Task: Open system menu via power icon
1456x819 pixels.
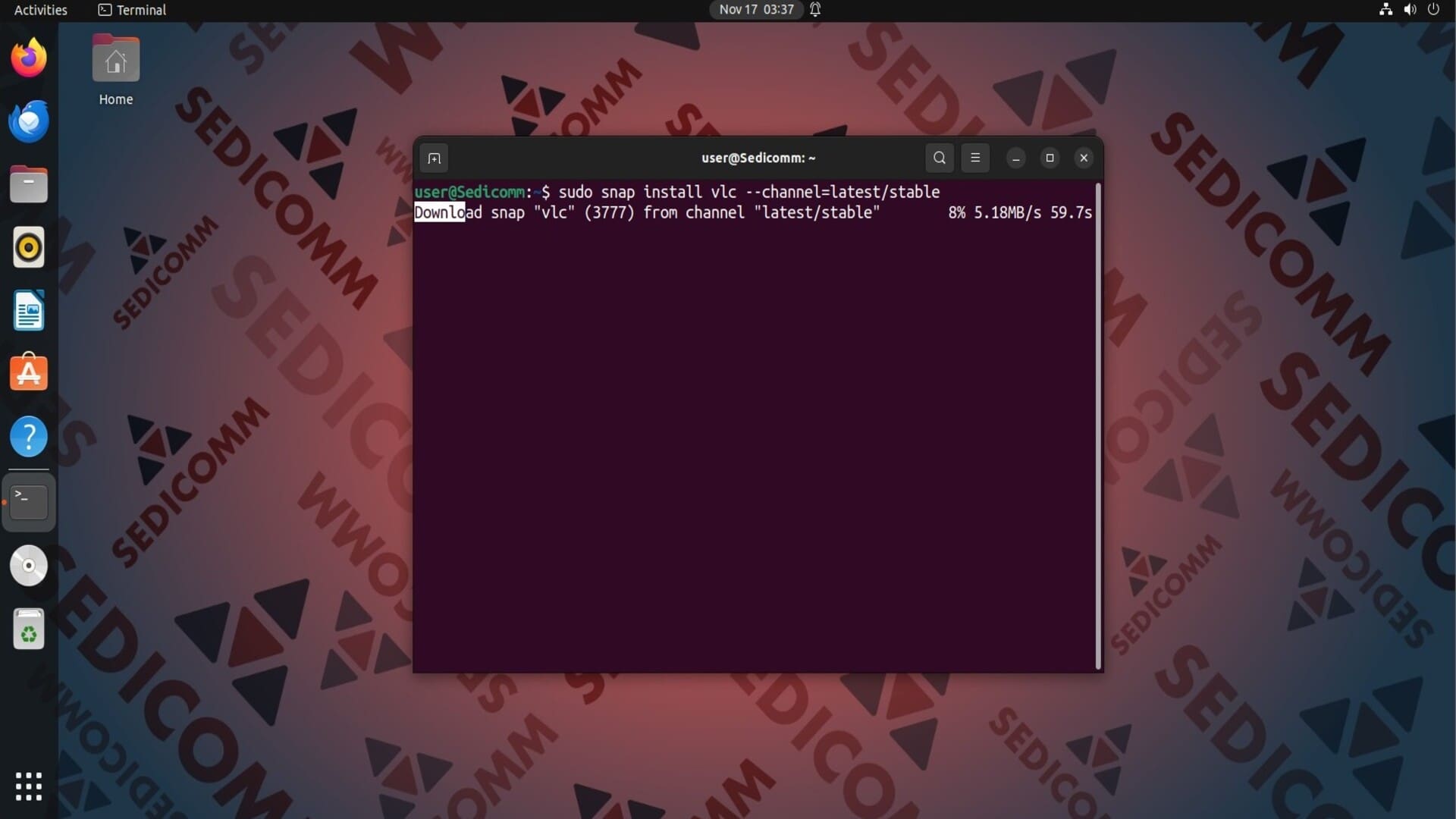Action: point(1433,10)
